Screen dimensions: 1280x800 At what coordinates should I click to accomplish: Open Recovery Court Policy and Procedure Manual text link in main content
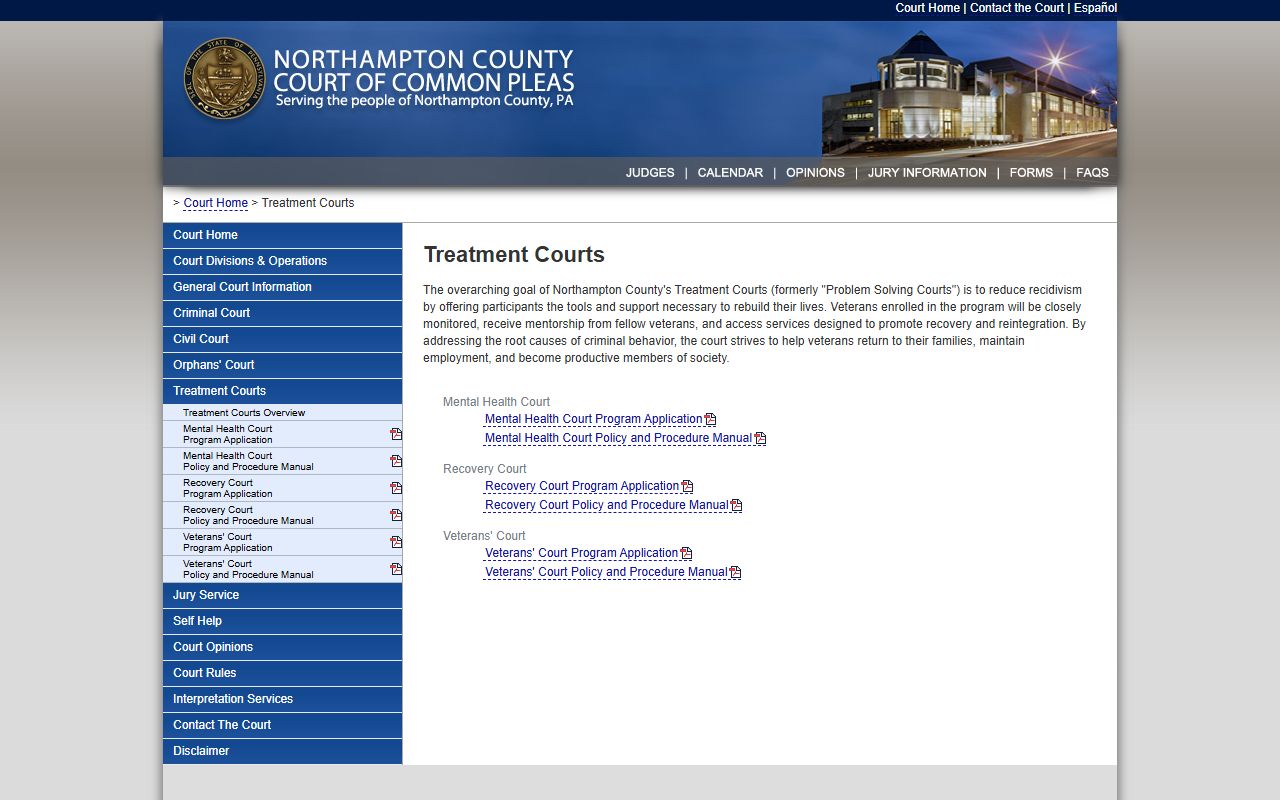607,506
